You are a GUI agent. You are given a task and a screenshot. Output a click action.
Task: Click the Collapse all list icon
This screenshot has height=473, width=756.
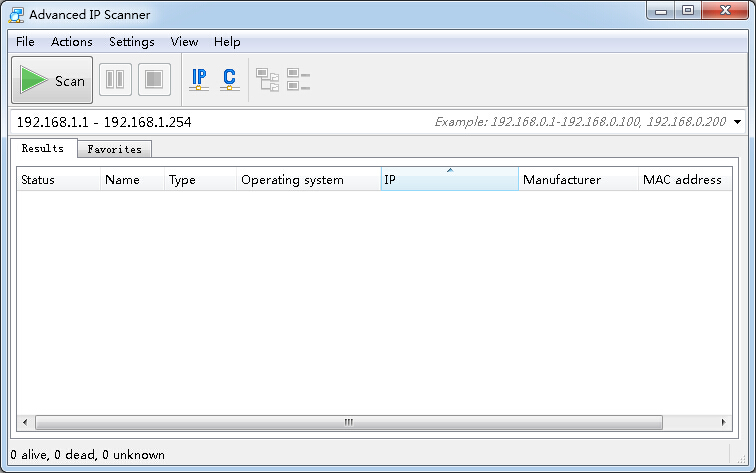[x=298, y=80]
